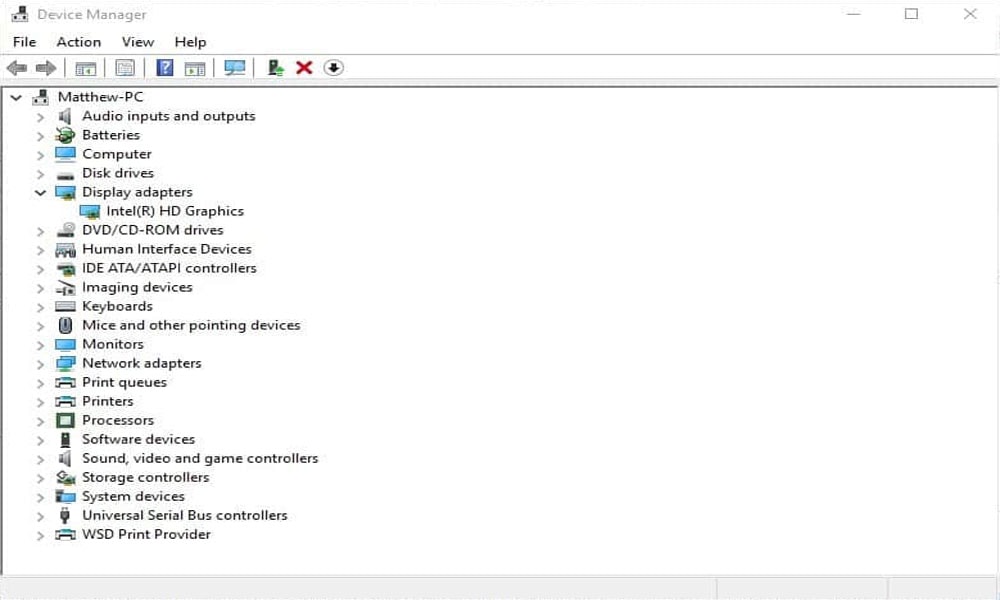Open the Help menu

[x=190, y=41]
